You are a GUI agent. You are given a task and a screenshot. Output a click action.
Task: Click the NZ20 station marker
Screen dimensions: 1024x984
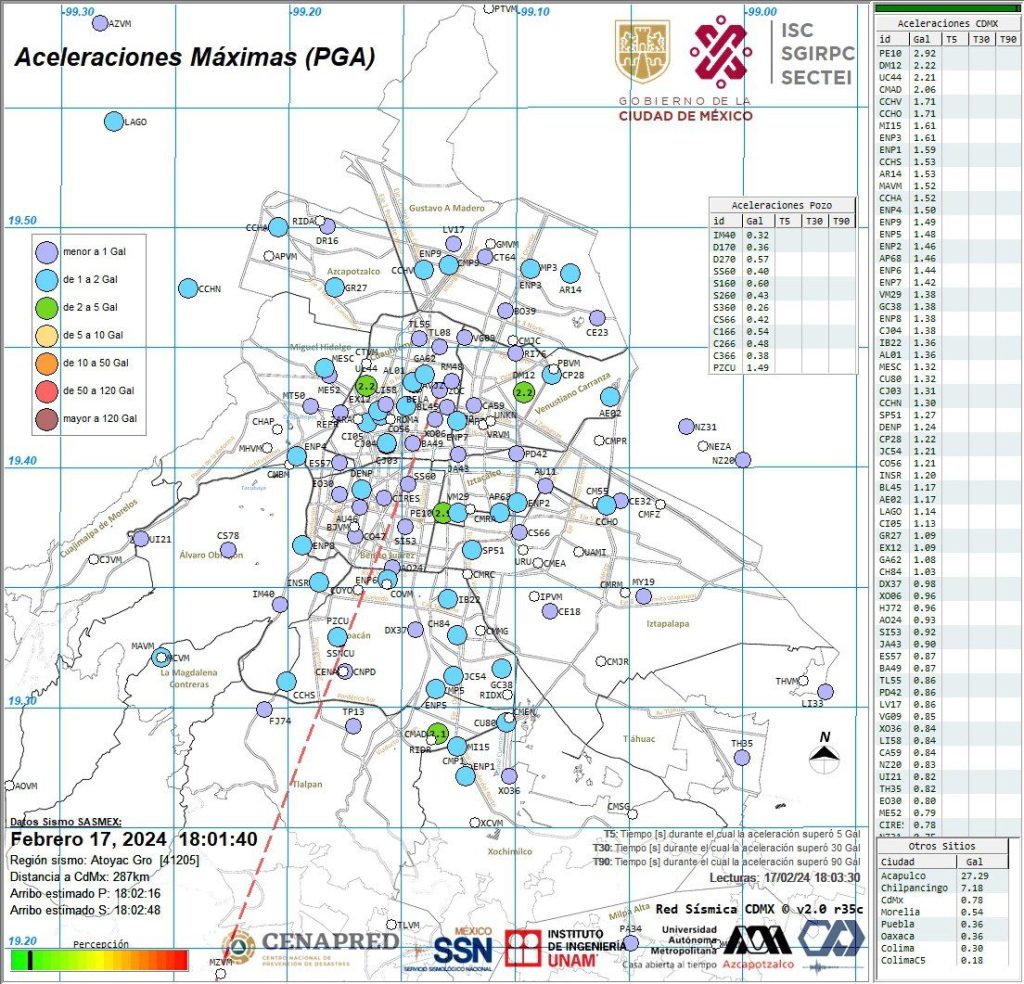point(743,460)
